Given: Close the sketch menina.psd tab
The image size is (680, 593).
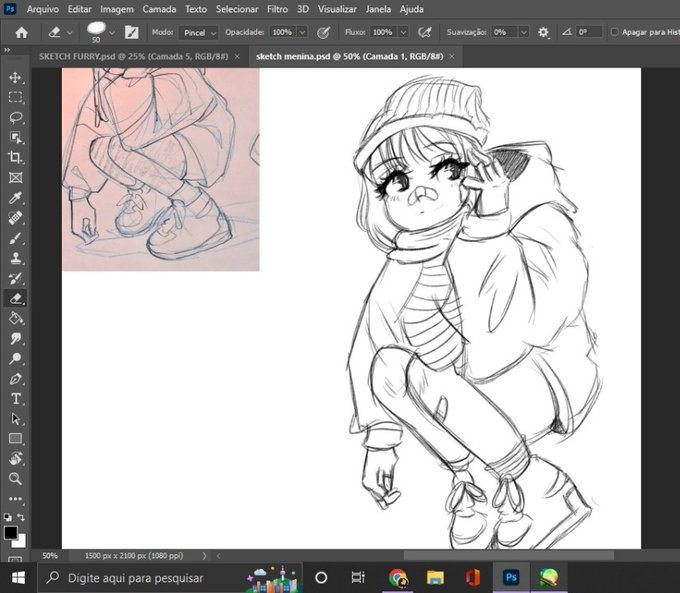Looking at the screenshot, I should click(452, 56).
